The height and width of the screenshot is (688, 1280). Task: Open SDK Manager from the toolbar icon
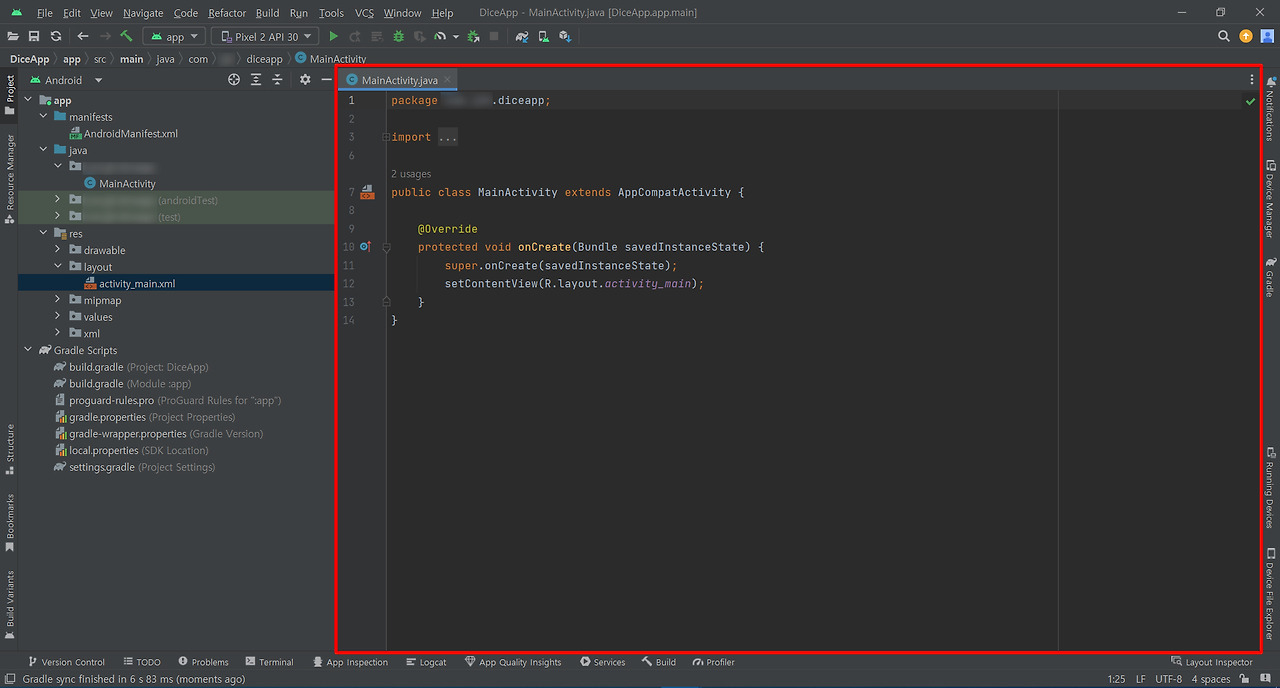click(x=565, y=36)
